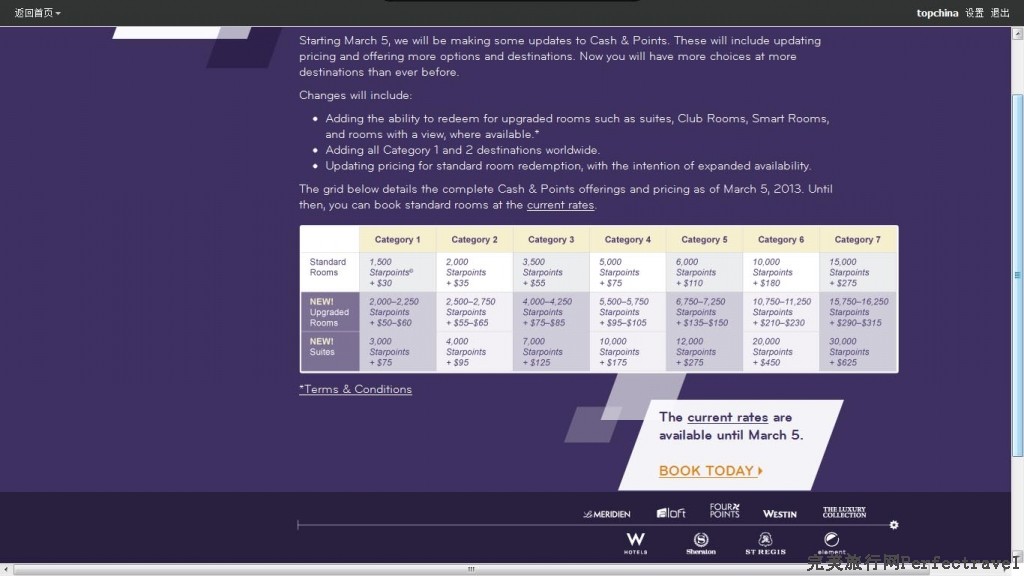Click the Element brand logo
The image size is (1024, 576).
[831, 543]
